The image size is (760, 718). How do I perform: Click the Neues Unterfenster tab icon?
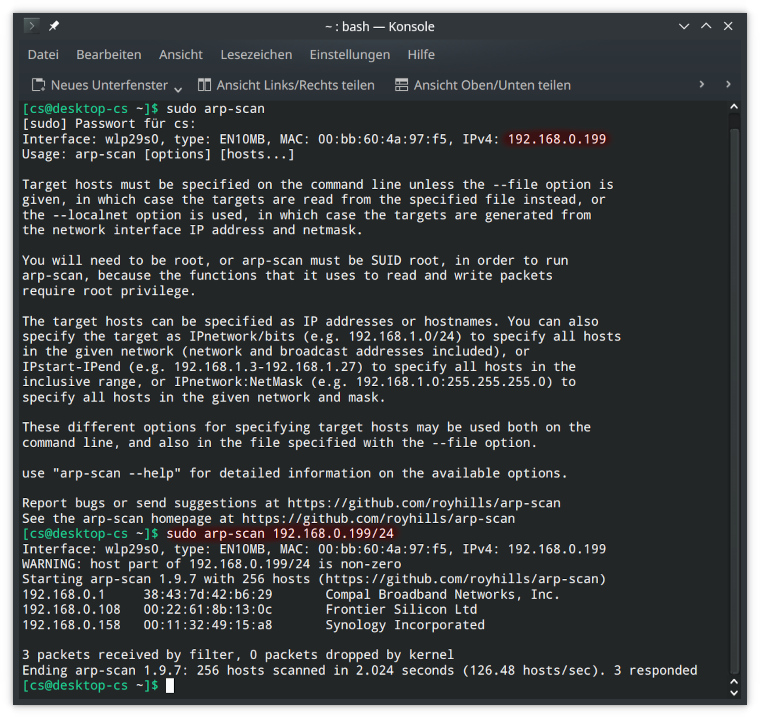coord(38,85)
